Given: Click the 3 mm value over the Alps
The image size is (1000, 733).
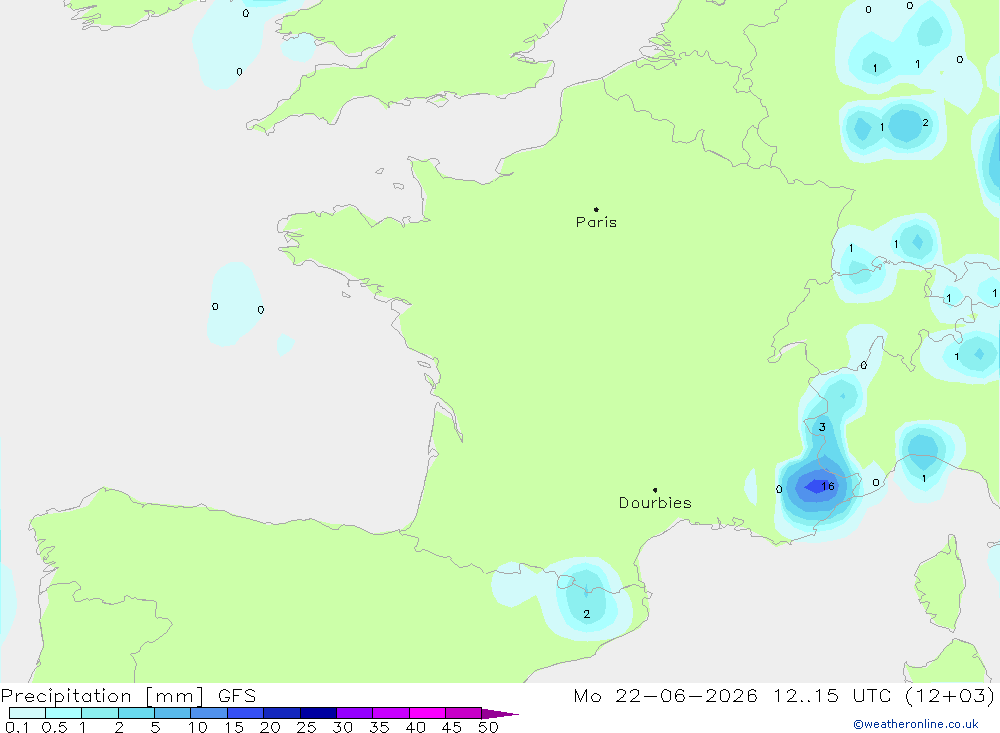Looking at the screenshot, I should click(x=822, y=427).
